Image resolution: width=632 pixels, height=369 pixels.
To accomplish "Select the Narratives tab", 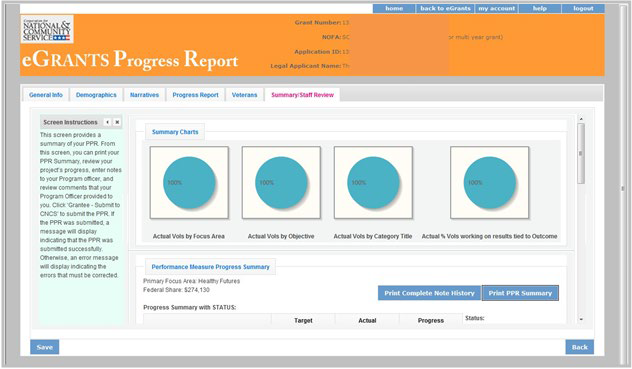I will pos(144,95).
